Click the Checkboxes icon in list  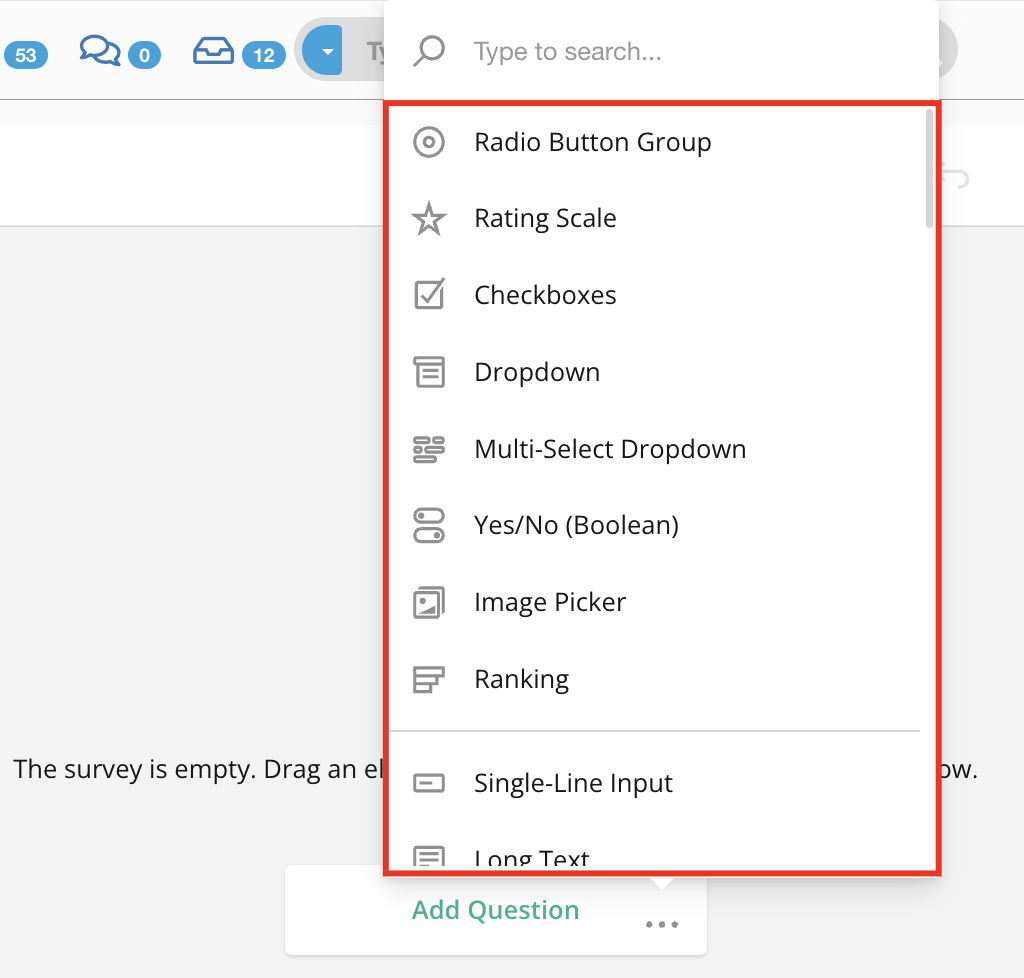(429, 295)
